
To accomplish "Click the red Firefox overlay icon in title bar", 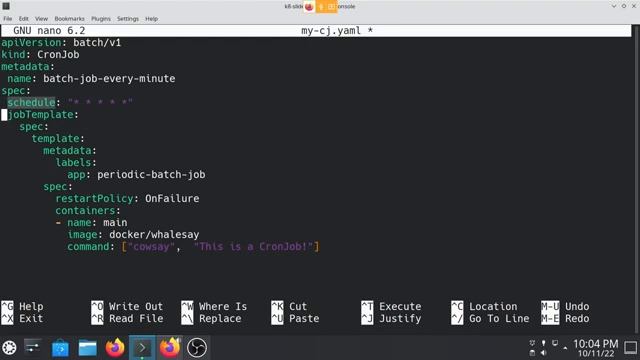I will tap(309, 7).
